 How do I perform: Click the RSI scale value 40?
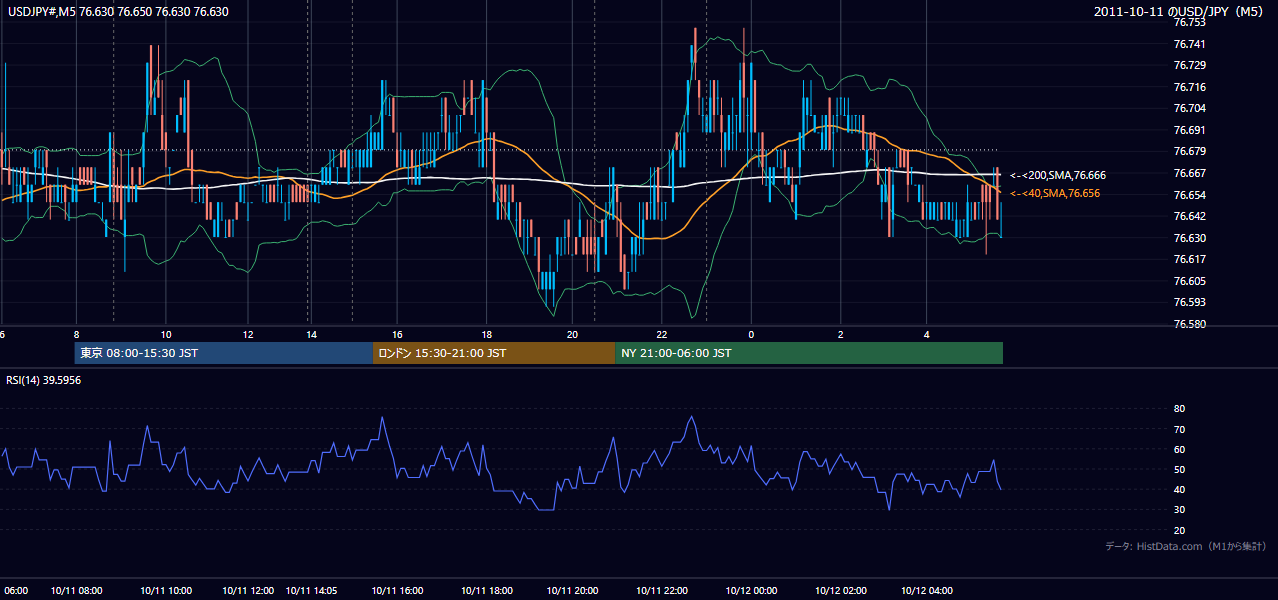pos(1179,489)
